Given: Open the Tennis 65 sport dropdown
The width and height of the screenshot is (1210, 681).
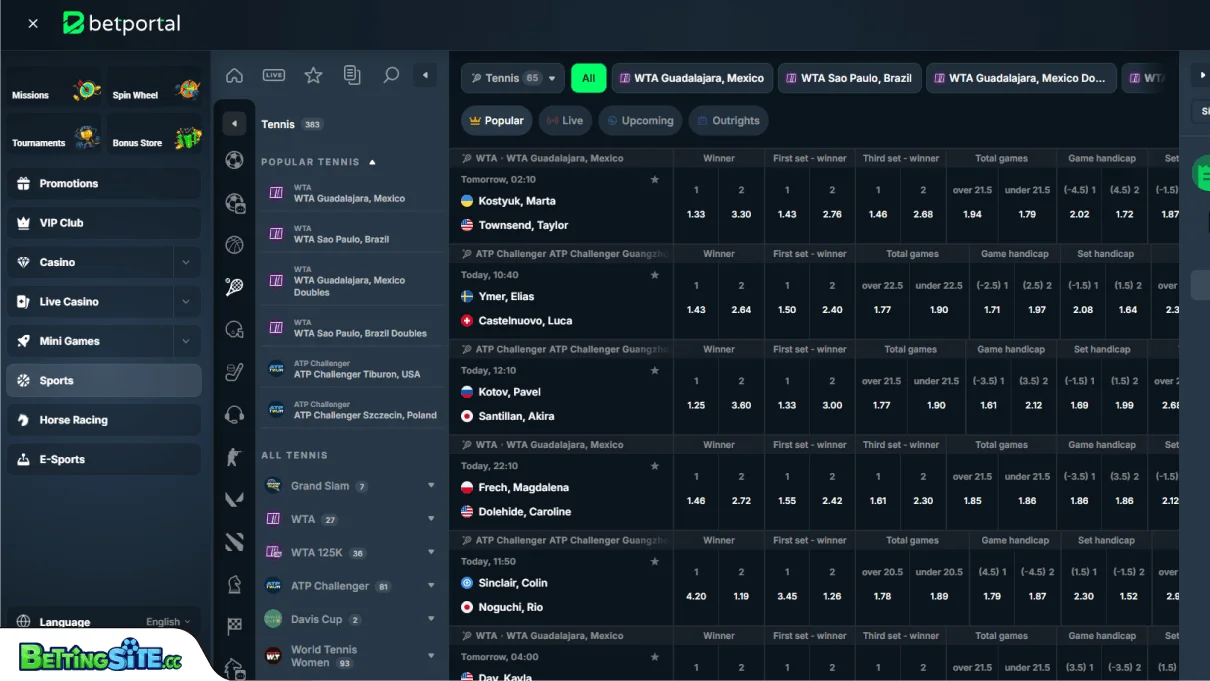Looking at the screenshot, I should point(513,78).
